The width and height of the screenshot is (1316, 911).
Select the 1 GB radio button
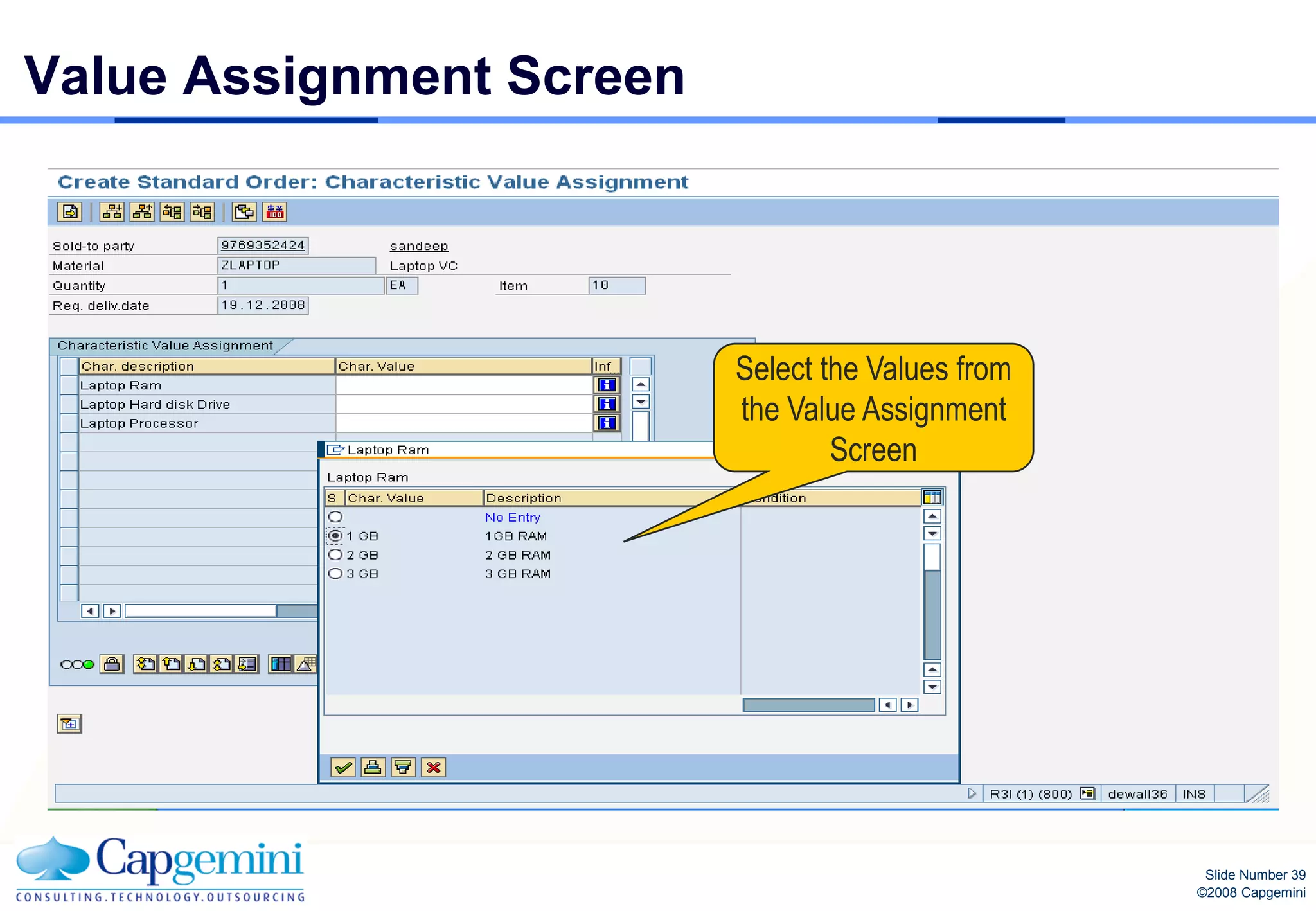(335, 535)
